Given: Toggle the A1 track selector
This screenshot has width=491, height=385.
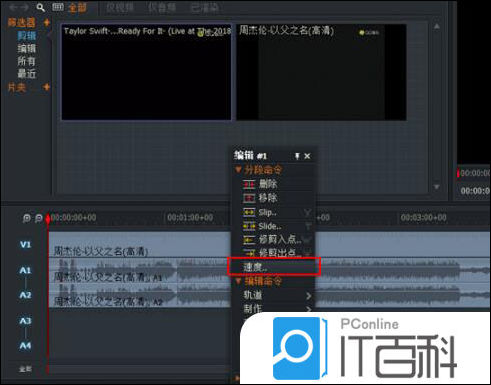Looking at the screenshot, I should tap(25, 270).
